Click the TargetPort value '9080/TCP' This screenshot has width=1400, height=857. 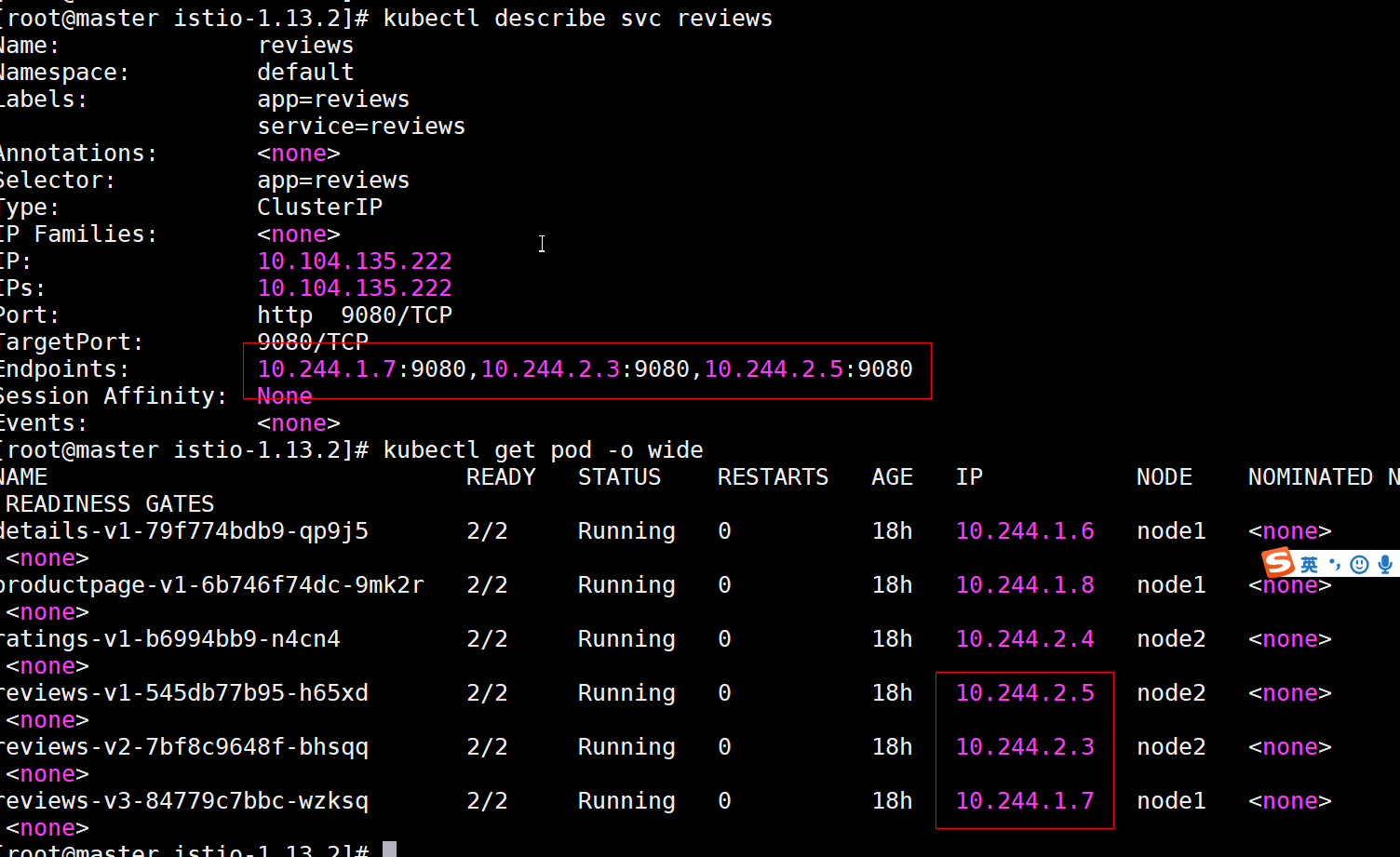[313, 341]
